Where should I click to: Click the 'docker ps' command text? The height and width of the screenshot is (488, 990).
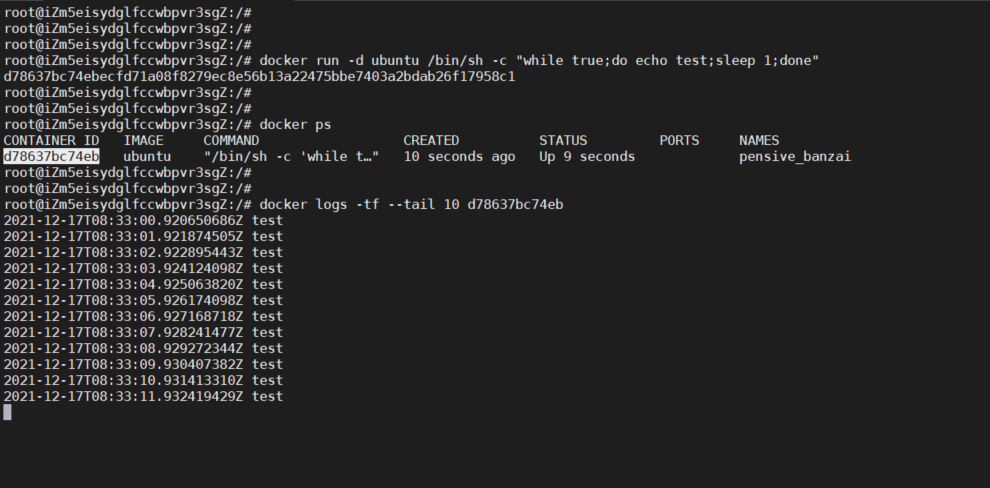295,124
